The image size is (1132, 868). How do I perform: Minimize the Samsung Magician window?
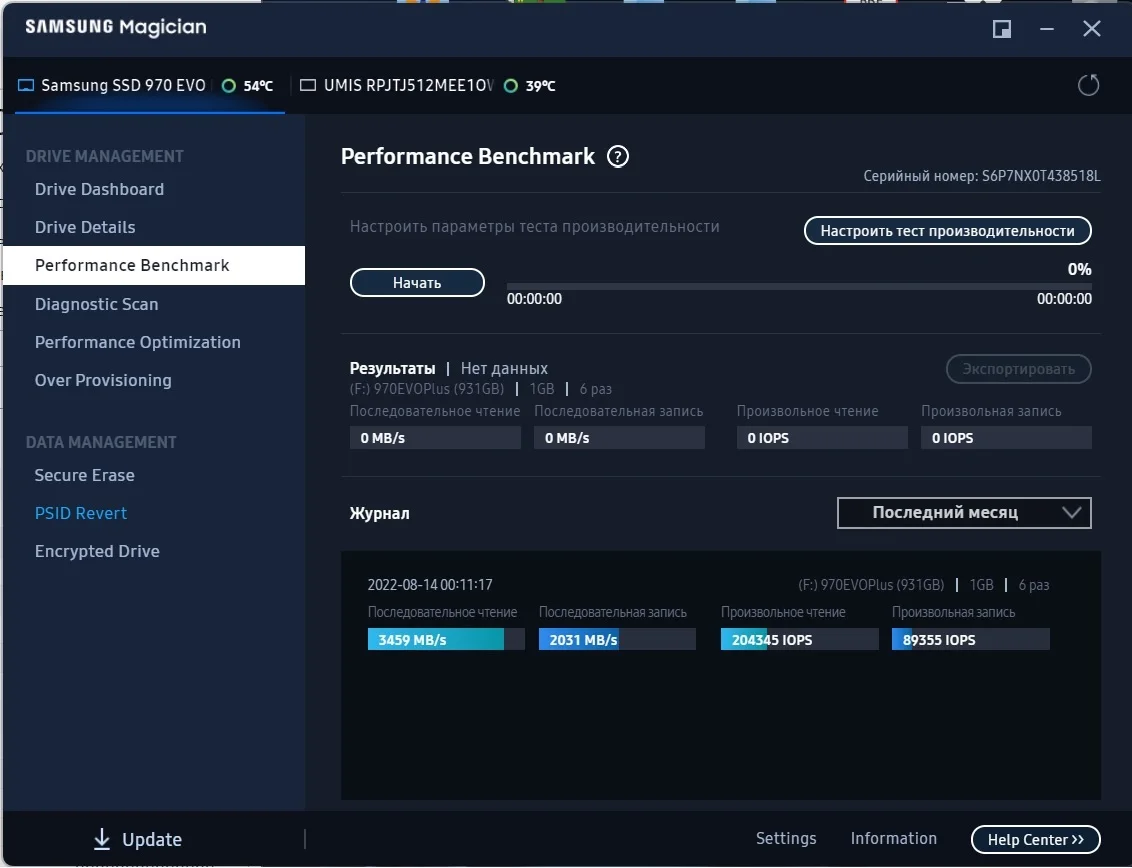coord(1047,29)
